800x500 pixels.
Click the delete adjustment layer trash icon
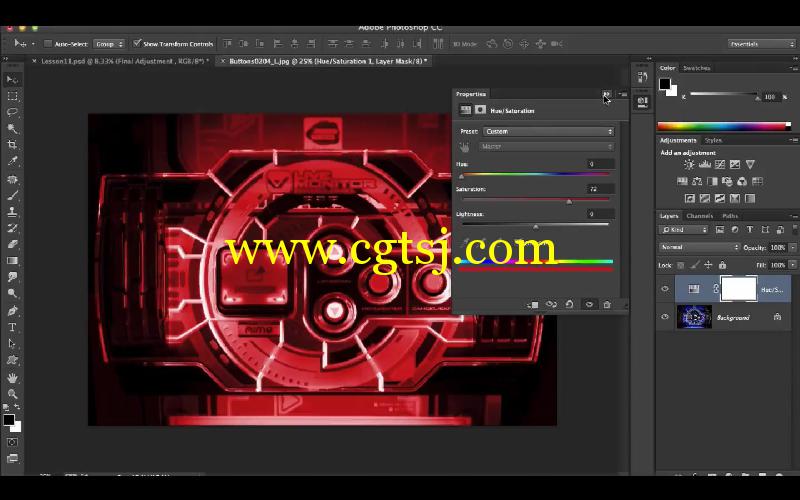pyautogui.click(x=607, y=305)
